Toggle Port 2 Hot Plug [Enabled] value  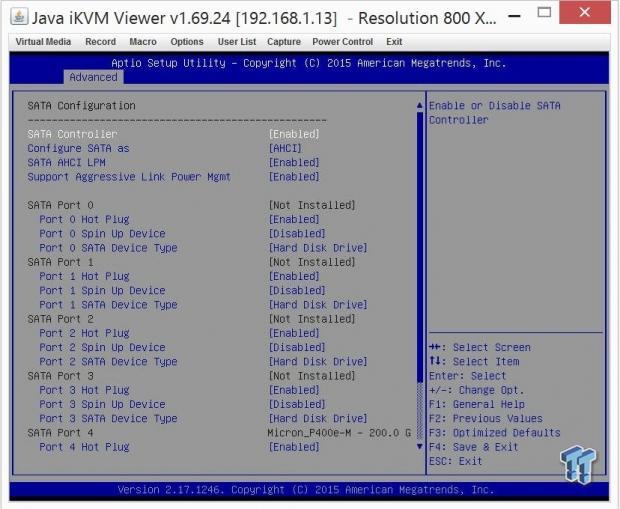pos(294,333)
